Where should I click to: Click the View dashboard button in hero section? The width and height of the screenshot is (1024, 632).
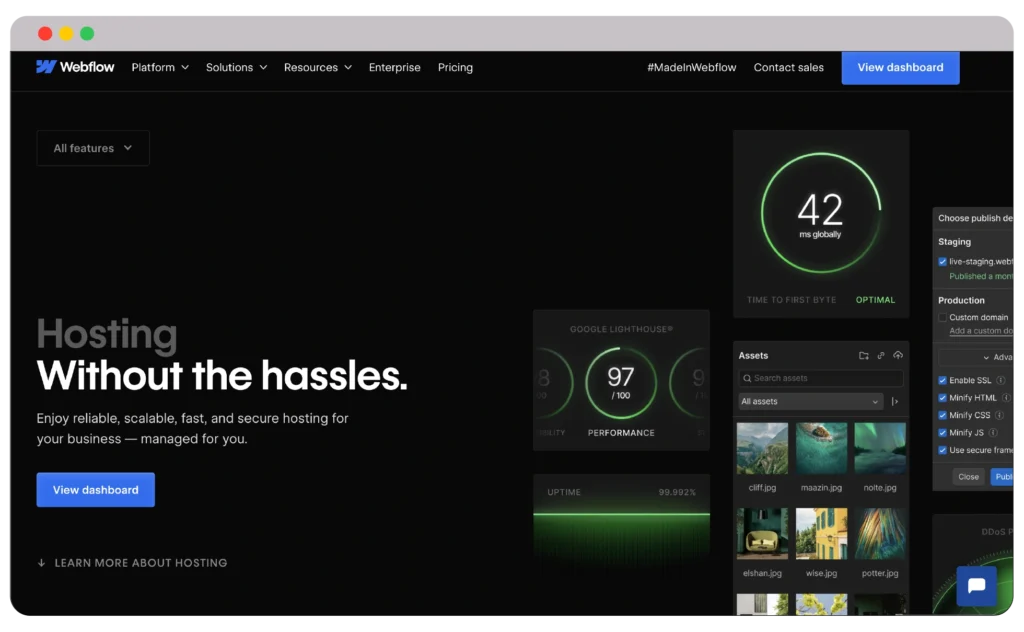click(96, 490)
